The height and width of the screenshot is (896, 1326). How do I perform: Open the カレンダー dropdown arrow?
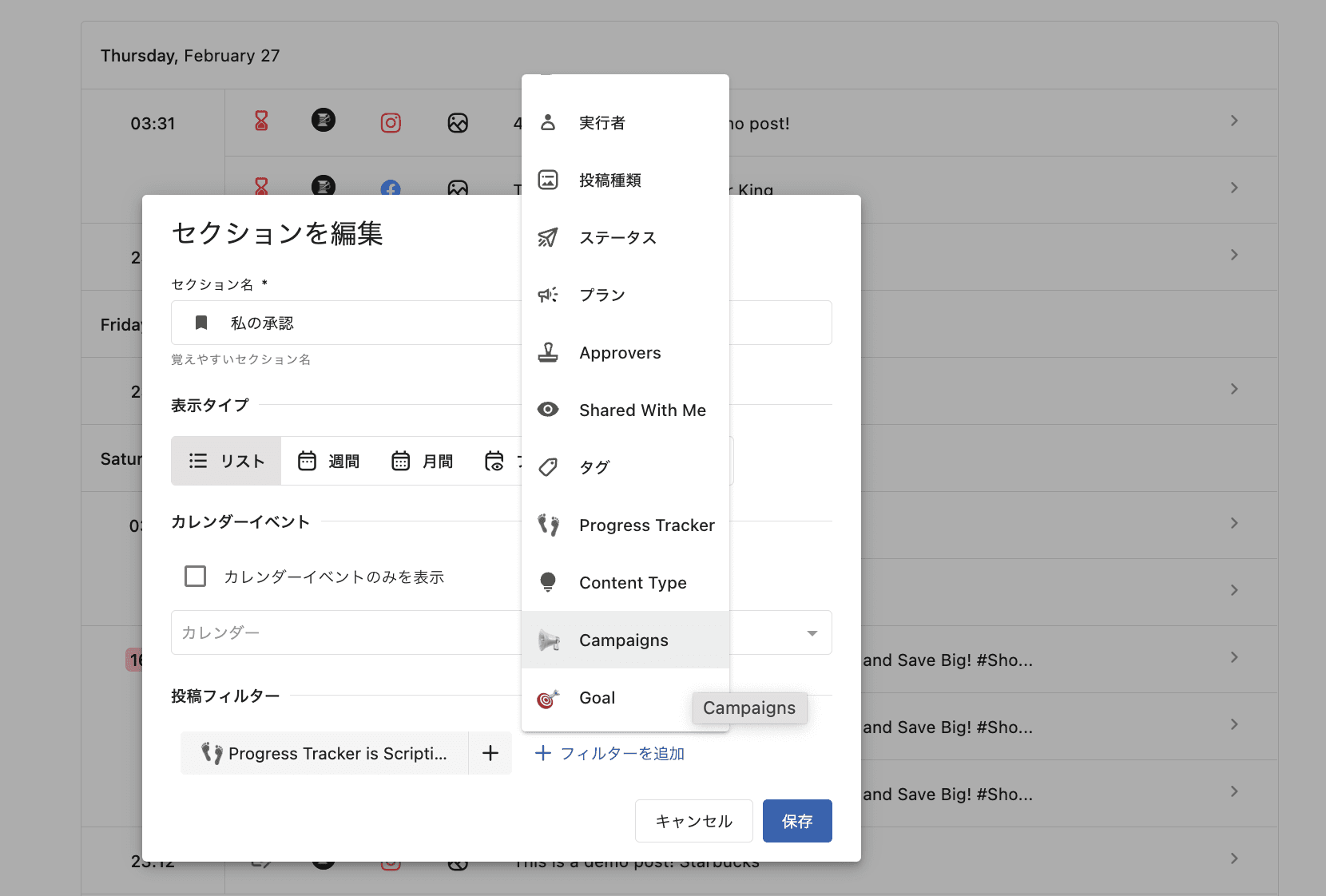coord(812,633)
